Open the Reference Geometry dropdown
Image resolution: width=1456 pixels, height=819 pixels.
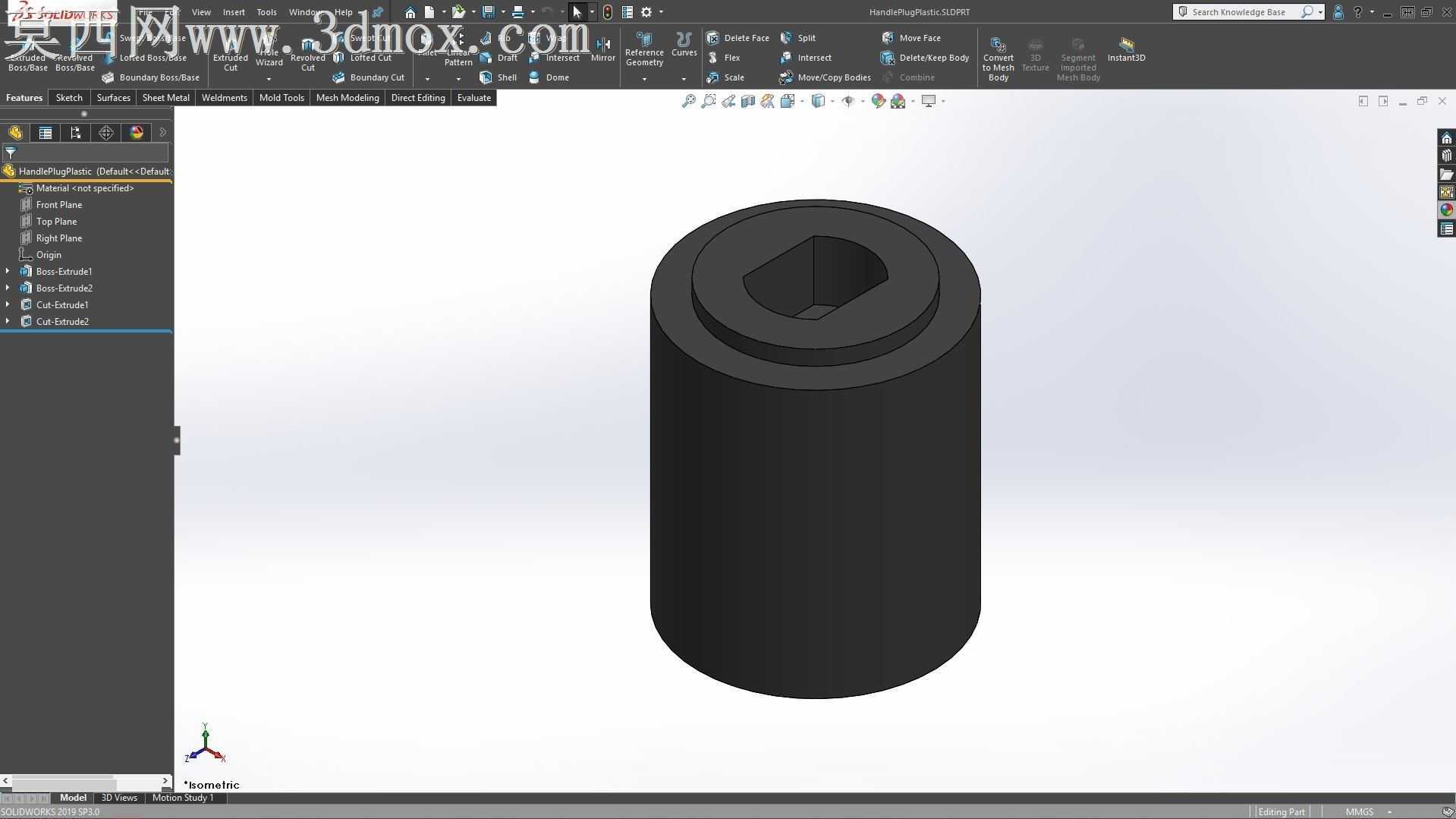pos(644,79)
